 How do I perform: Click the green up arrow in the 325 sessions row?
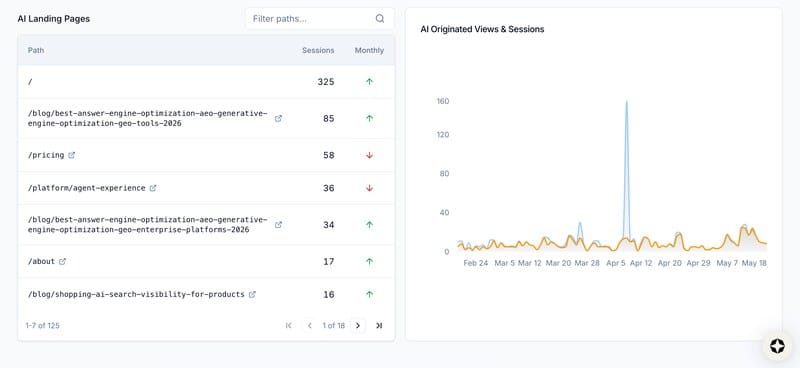[369, 82]
